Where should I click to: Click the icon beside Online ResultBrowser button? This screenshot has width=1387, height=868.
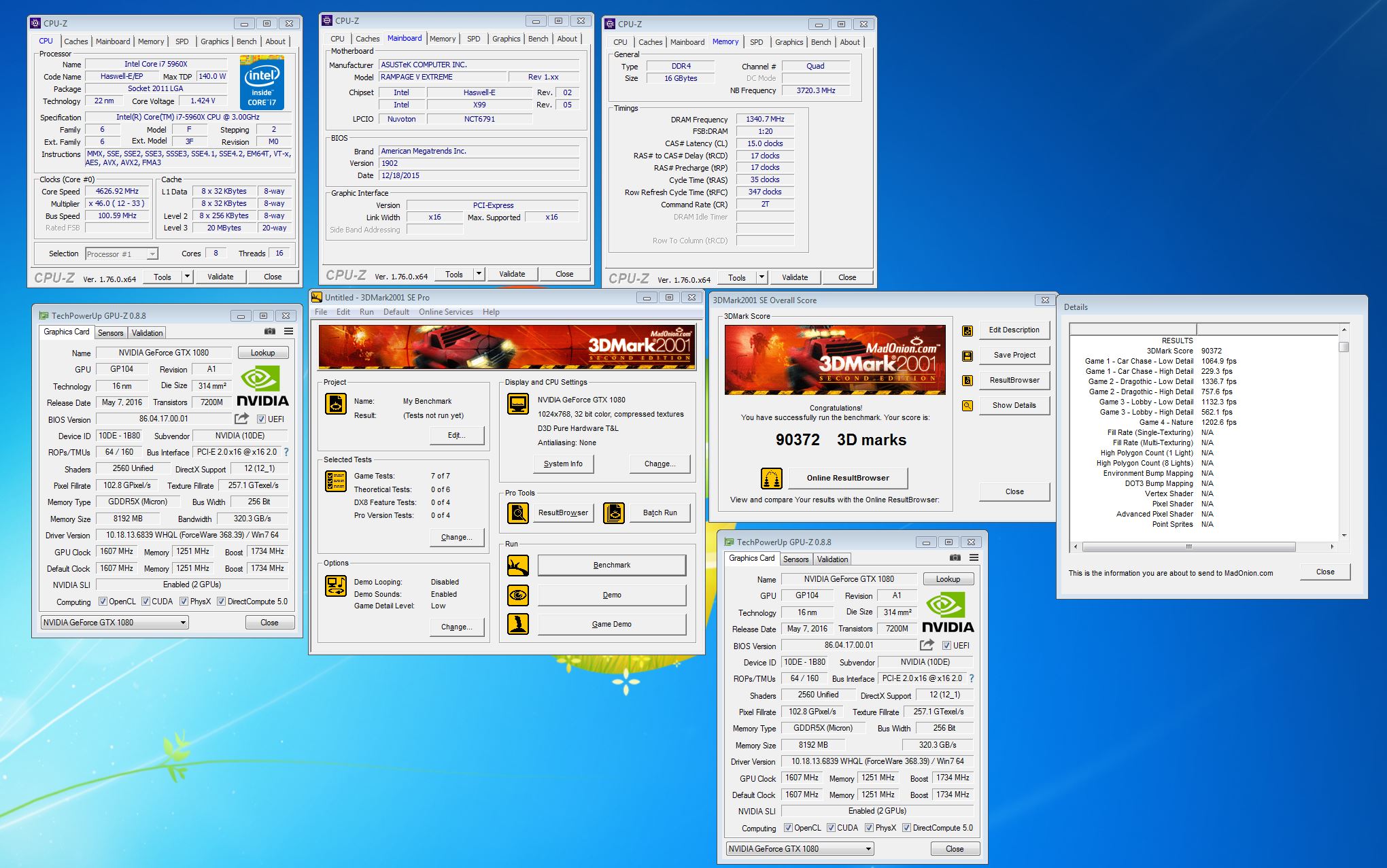click(x=772, y=479)
